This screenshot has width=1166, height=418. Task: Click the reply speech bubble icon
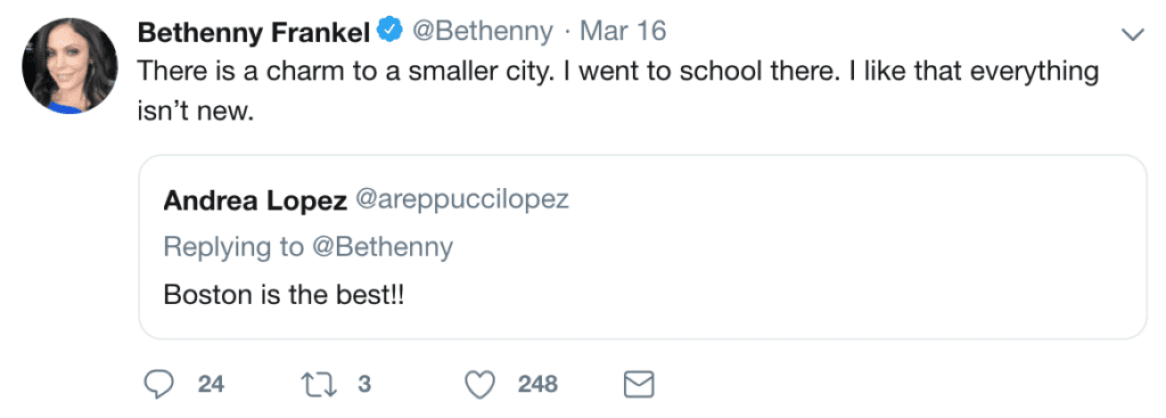pyautogui.click(x=159, y=384)
